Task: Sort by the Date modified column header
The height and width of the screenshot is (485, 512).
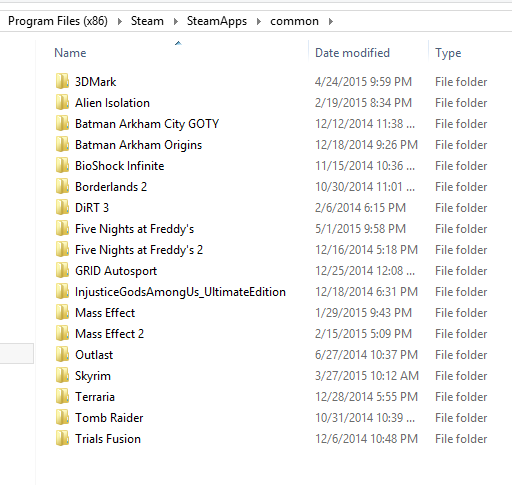Action: click(x=352, y=53)
